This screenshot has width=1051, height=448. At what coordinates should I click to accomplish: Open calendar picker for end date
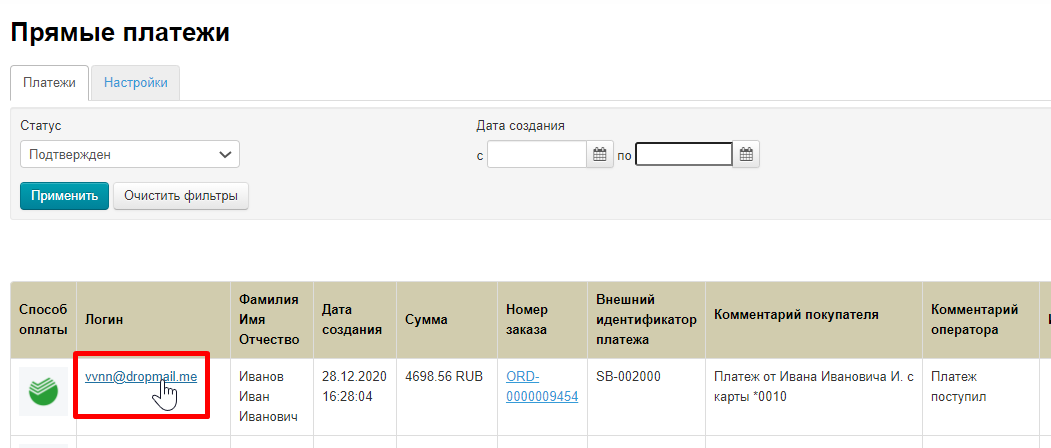(x=746, y=155)
